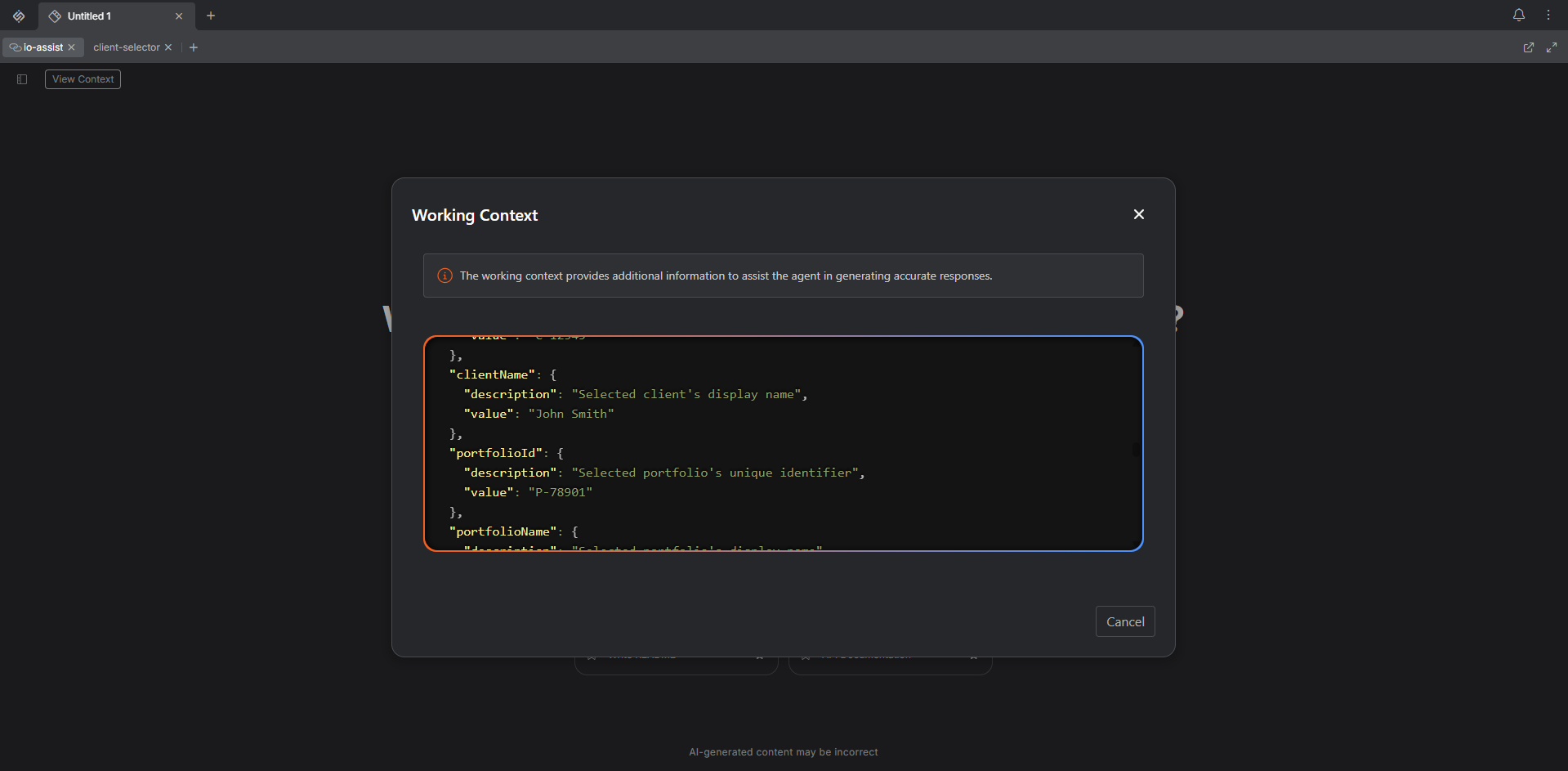The image size is (1568, 771).
Task: Close the io-assist tab
Action: 72,47
